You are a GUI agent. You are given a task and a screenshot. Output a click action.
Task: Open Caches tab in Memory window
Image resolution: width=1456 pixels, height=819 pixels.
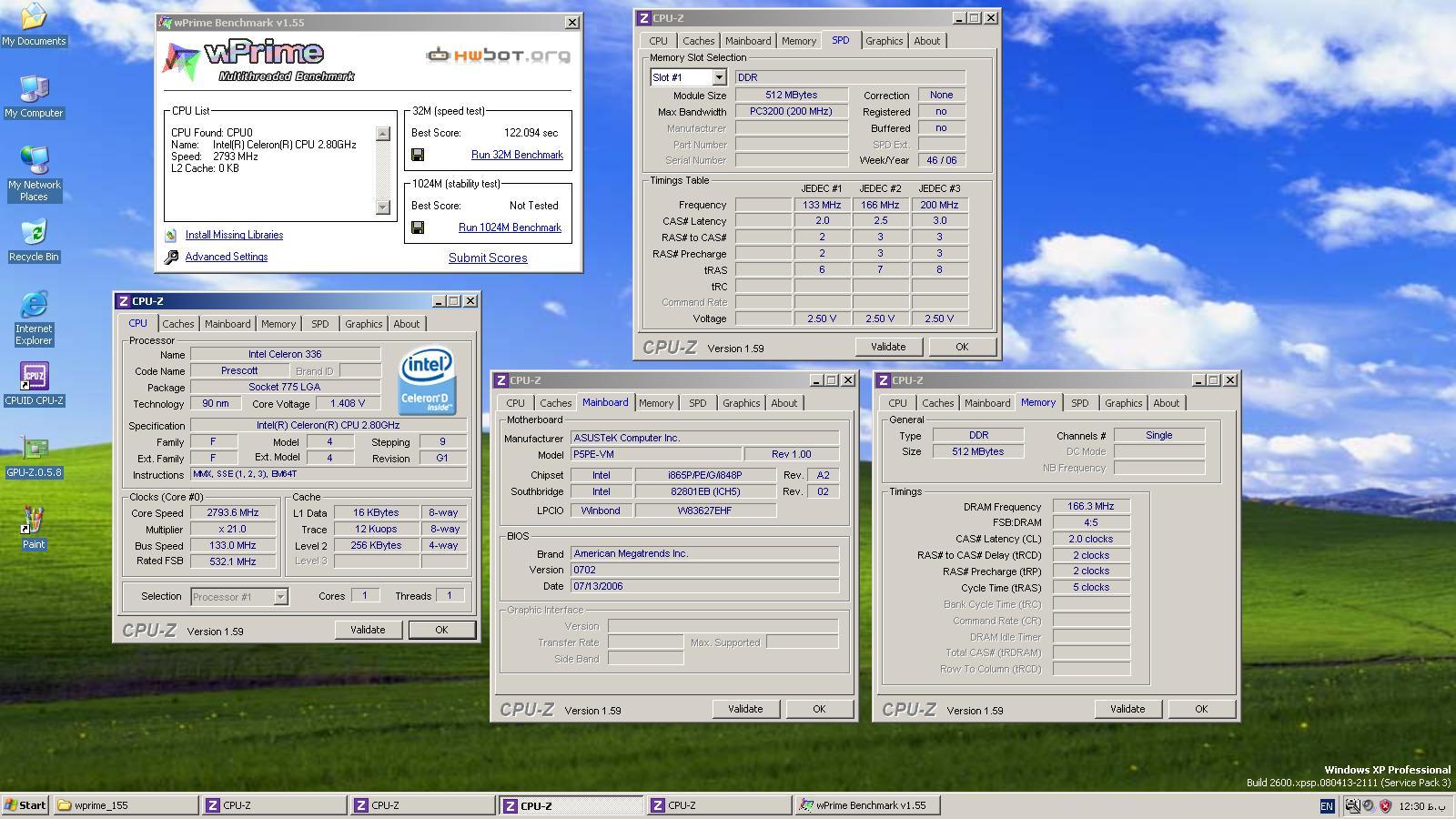coord(937,403)
